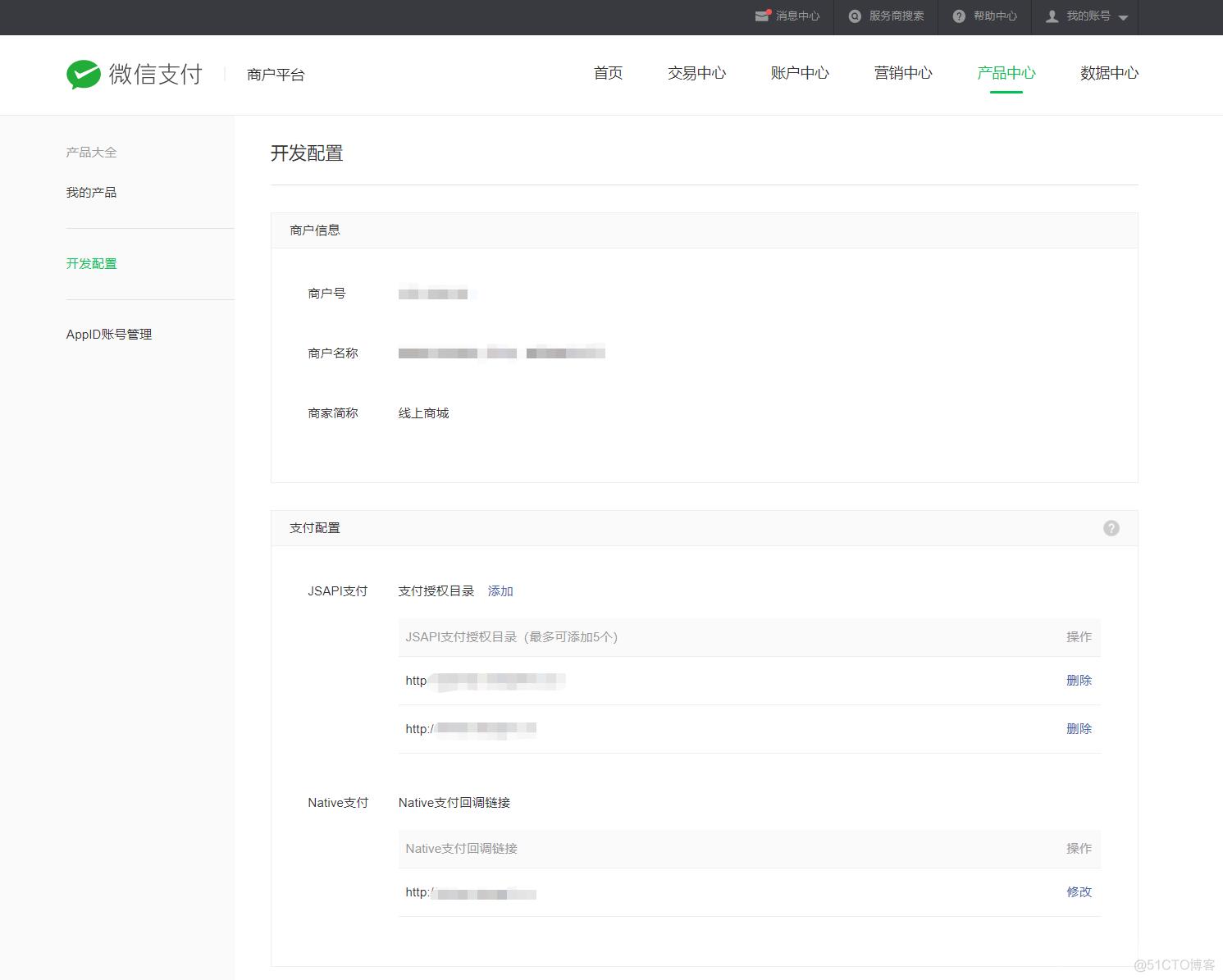Click 添加 to add authorization directory

(x=500, y=591)
